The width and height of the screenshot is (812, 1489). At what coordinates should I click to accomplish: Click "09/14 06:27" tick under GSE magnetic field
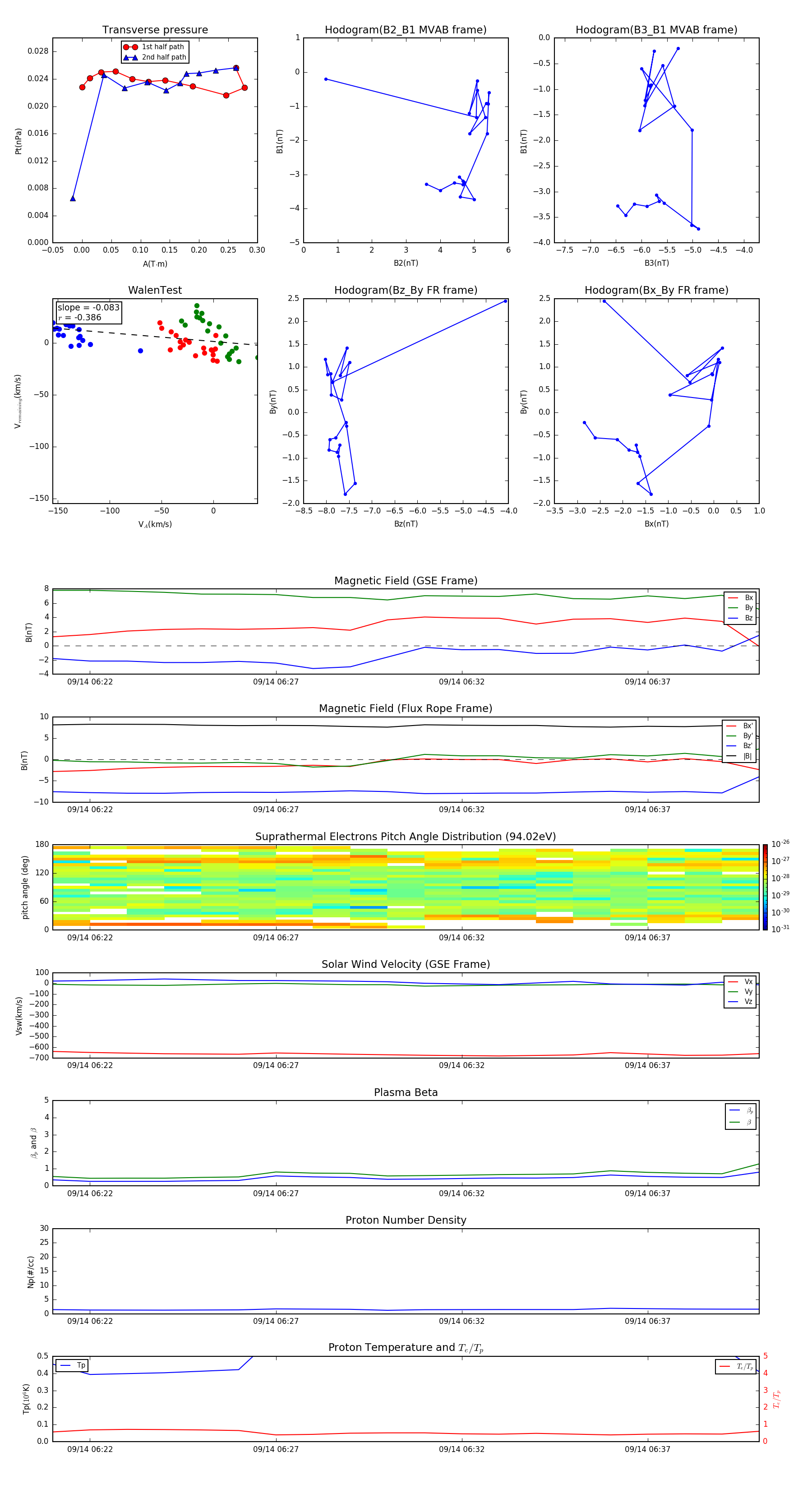(x=276, y=682)
